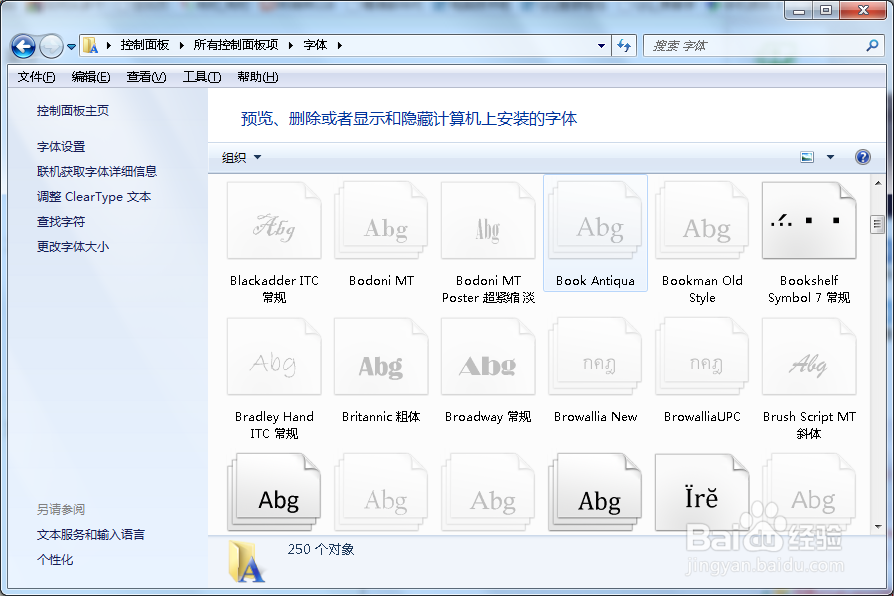
Task: Click the 字体 breadcrumb segment
Action: click(x=315, y=45)
